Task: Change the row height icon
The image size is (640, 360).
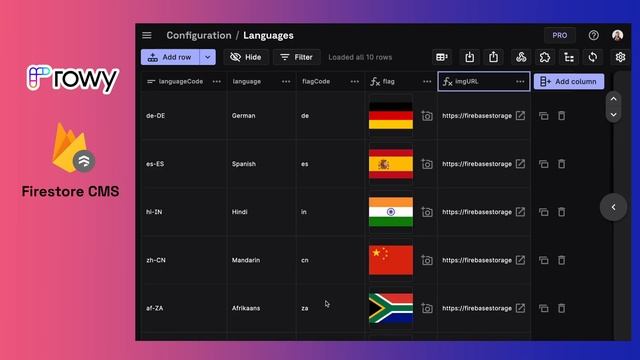Action: [442, 57]
